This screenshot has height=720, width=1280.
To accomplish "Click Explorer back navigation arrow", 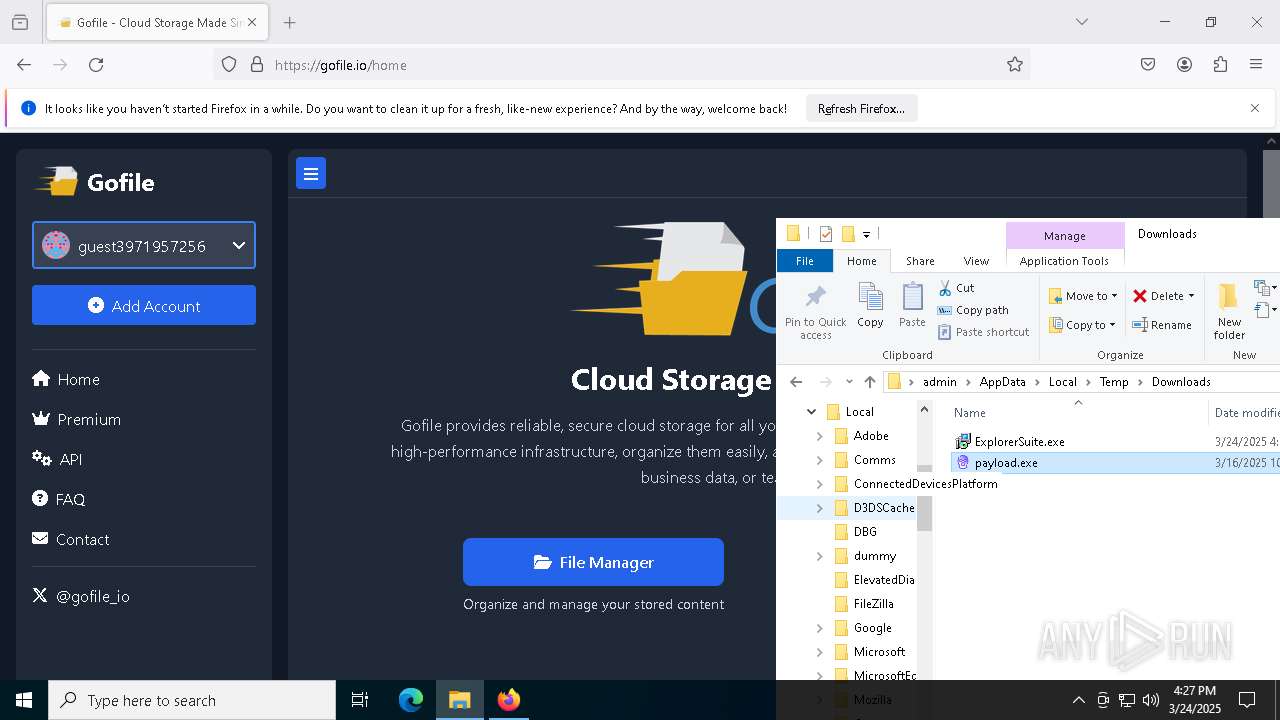I will tap(796, 382).
